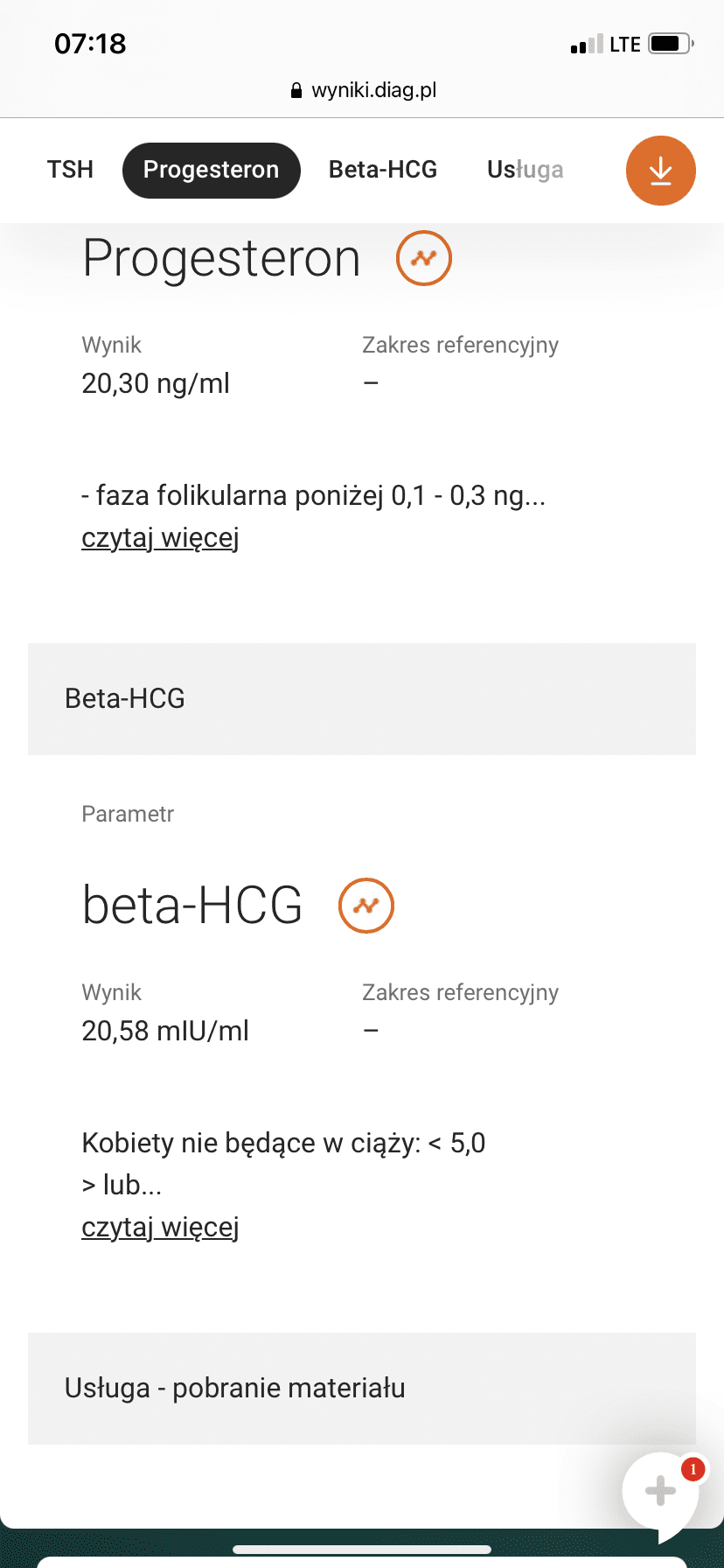724x1568 pixels.
Task: Tap the battery indicator in the status bar
Action: coord(670,44)
